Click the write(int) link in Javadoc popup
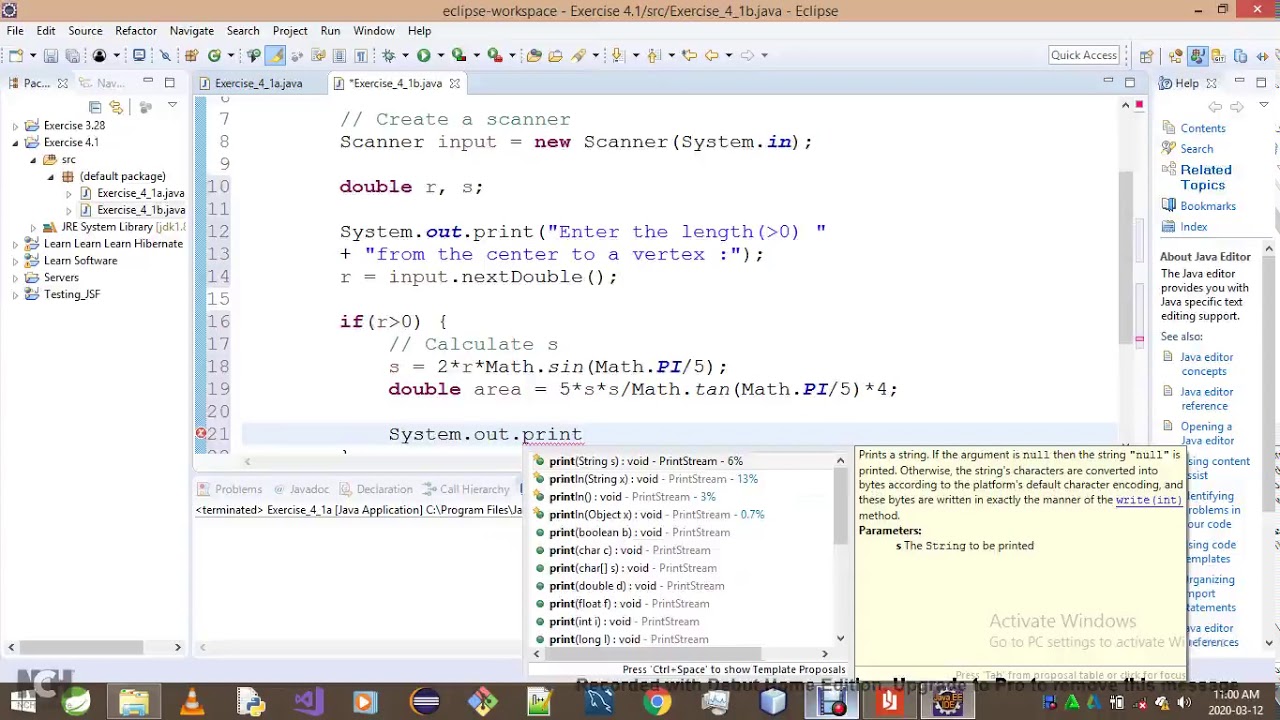This screenshot has height=720, width=1280. click(1148, 500)
